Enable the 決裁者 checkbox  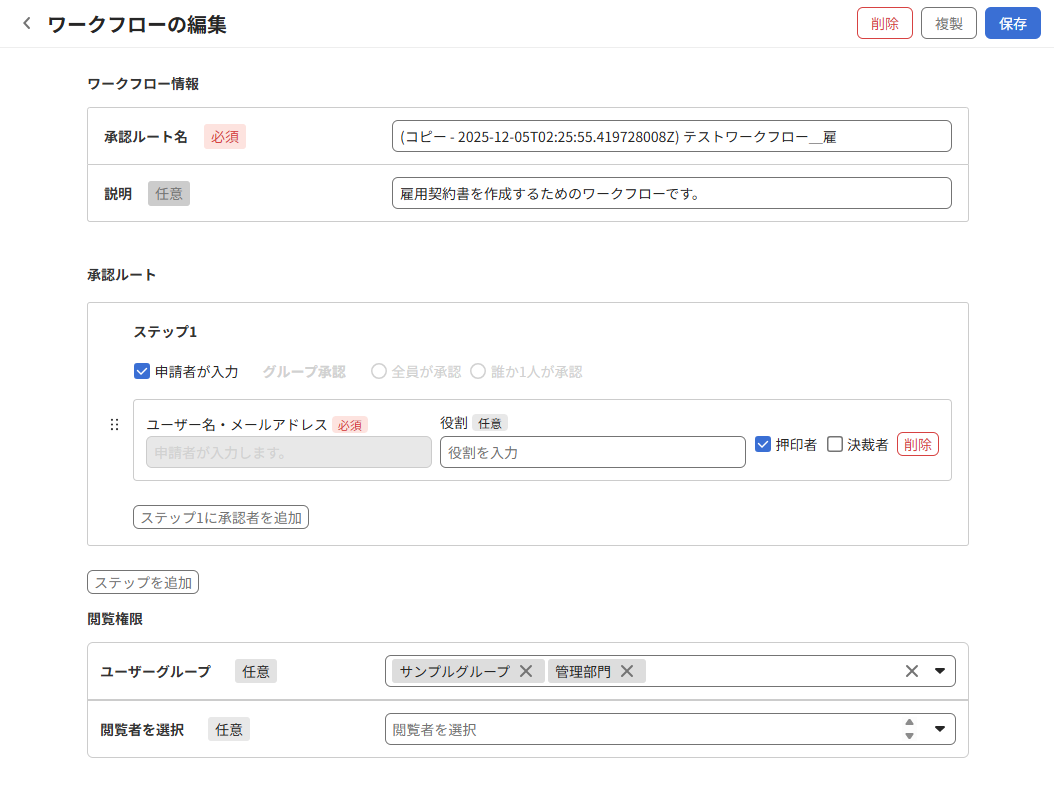point(835,444)
